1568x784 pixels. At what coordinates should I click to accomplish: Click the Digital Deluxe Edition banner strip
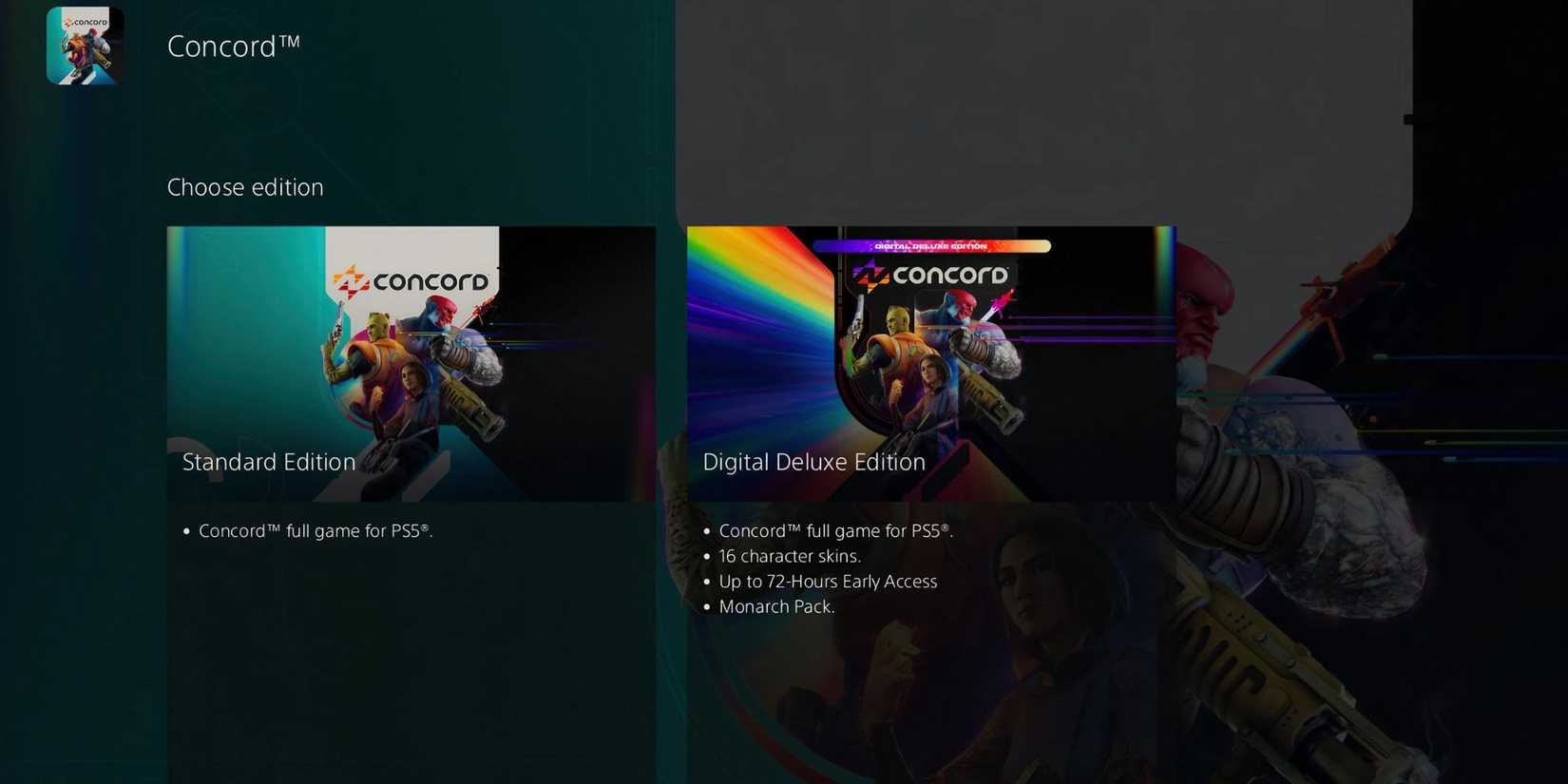931,246
